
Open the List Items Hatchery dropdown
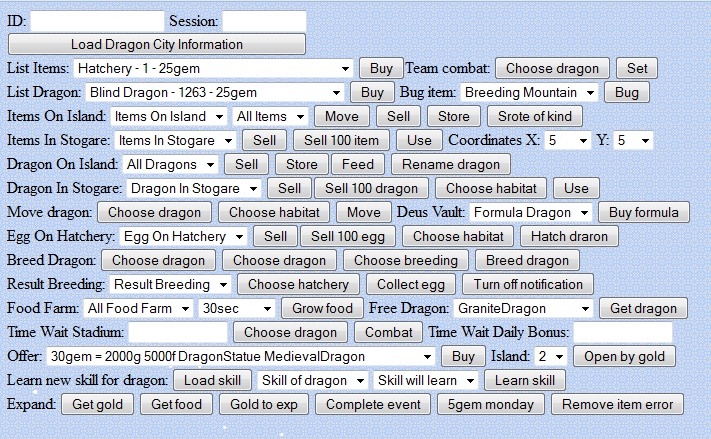[x=214, y=68]
